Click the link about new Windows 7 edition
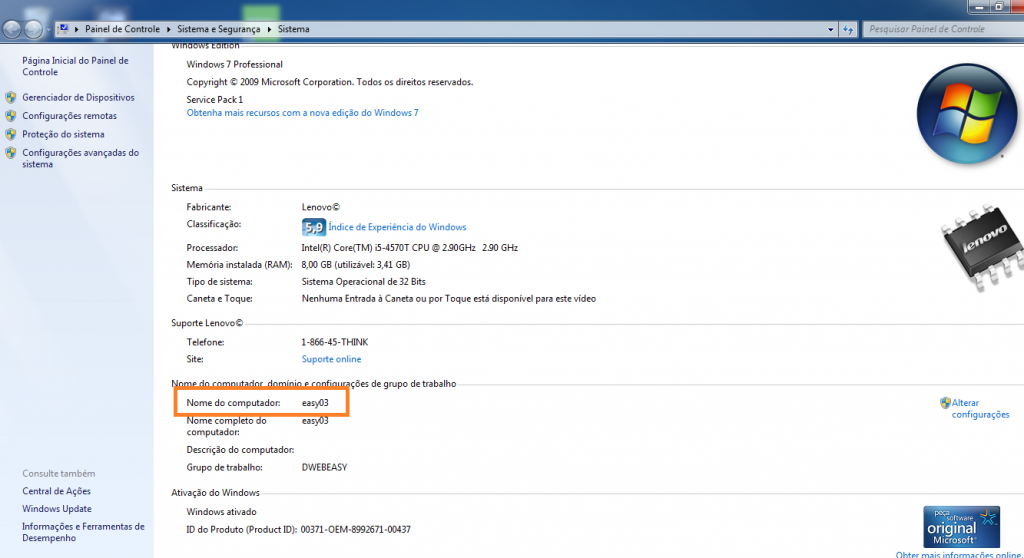This screenshot has height=558, width=1024. (x=302, y=113)
